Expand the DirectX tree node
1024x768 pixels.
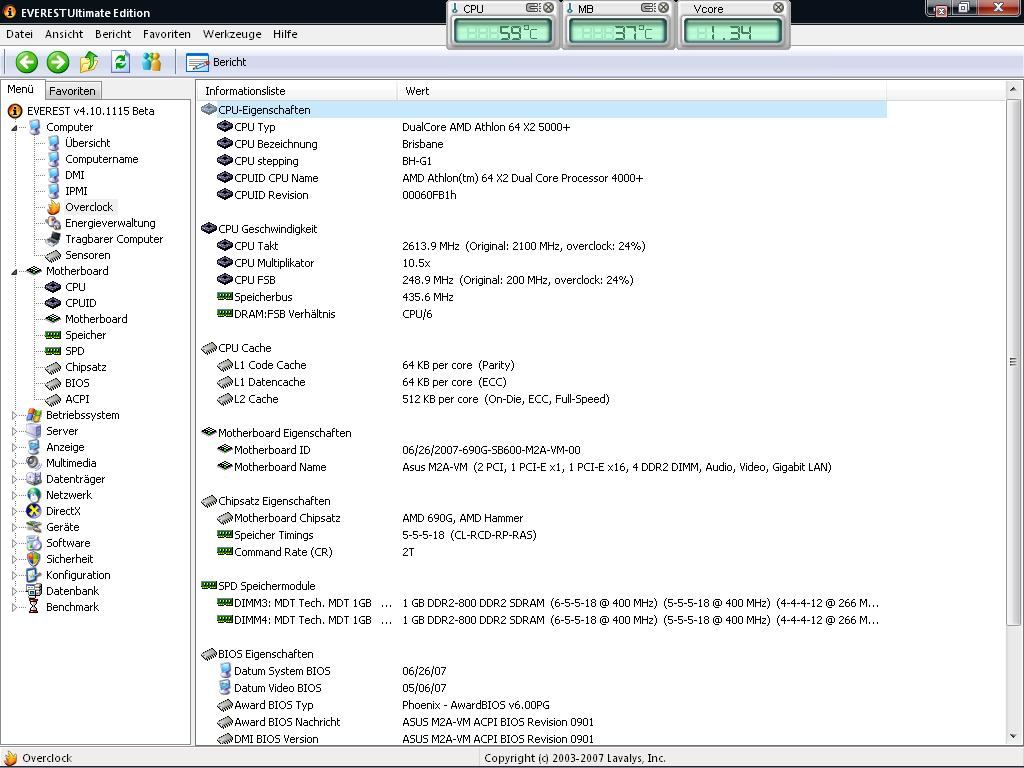(14, 511)
